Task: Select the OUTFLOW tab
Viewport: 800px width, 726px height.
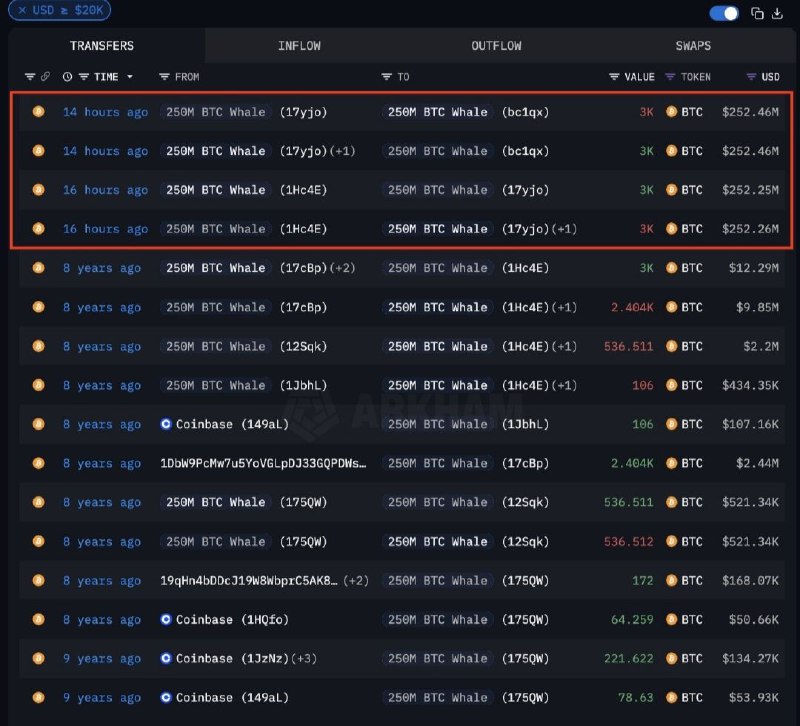Action: [x=496, y=46]
